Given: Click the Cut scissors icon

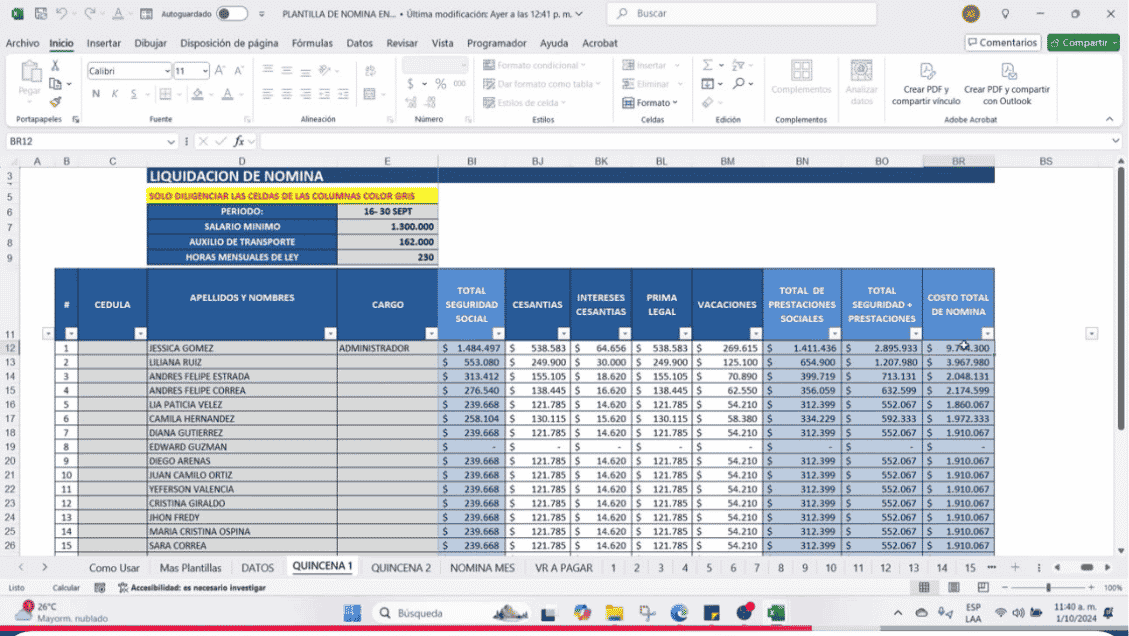Looking at the screenshot, I should (x=55, y=66).
